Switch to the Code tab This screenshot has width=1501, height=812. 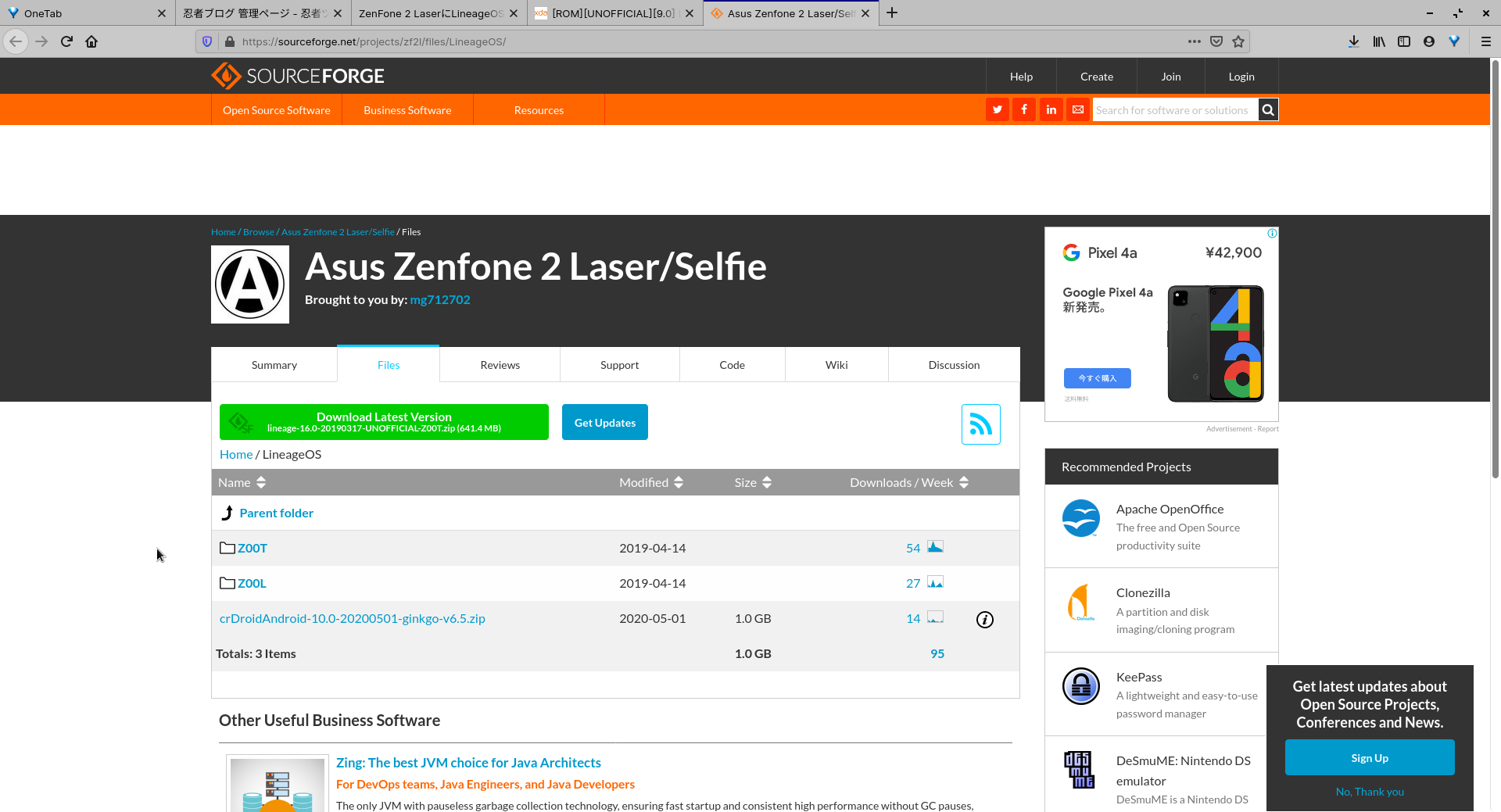[x=733, y=365]
